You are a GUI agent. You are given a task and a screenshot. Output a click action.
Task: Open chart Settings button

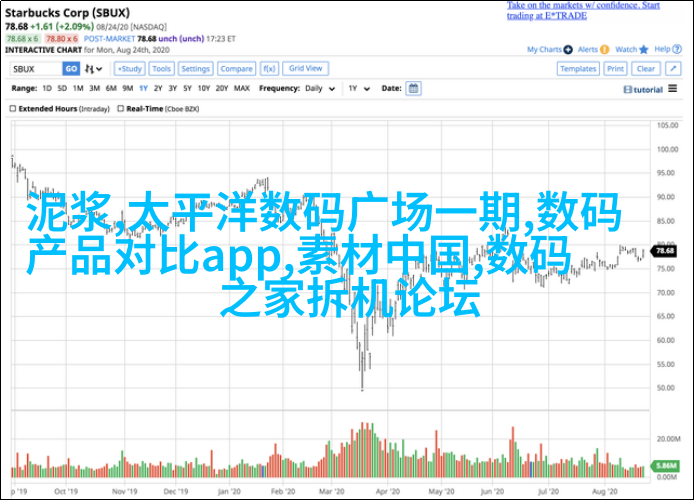[195, 69]
